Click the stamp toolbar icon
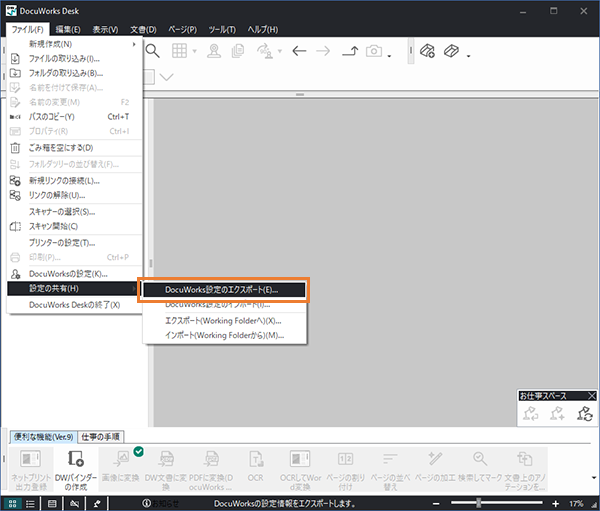The width and height of the screenshot is (600, 511). [x=214, y=51]
